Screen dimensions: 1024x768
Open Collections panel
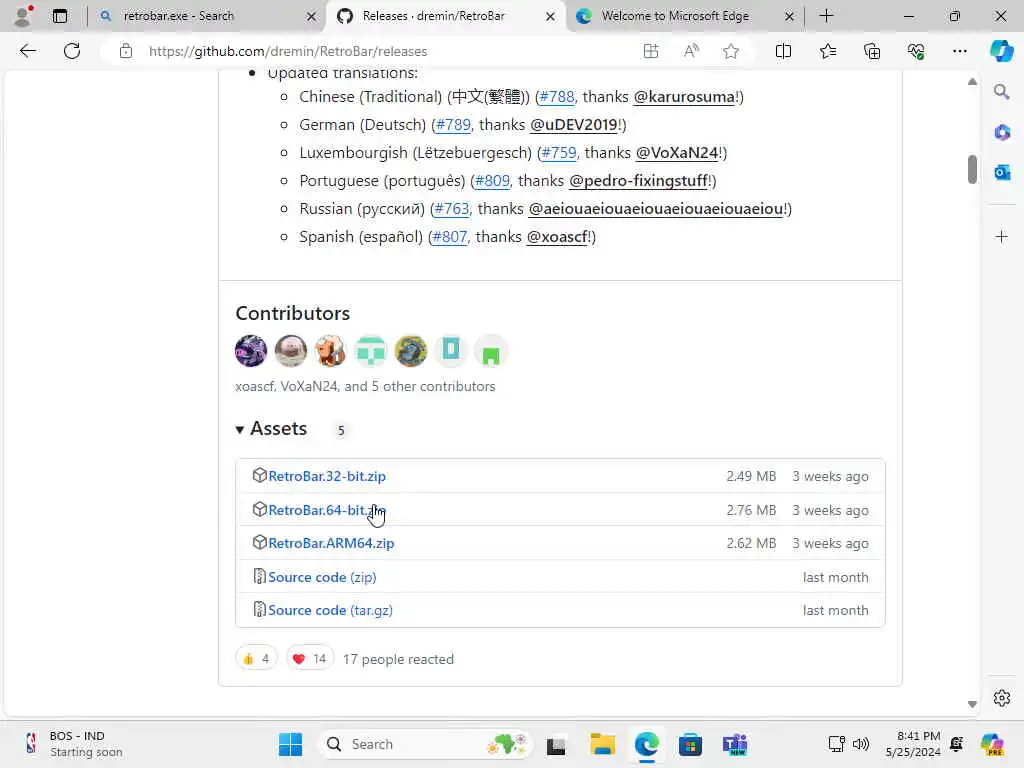coord(872,51)
